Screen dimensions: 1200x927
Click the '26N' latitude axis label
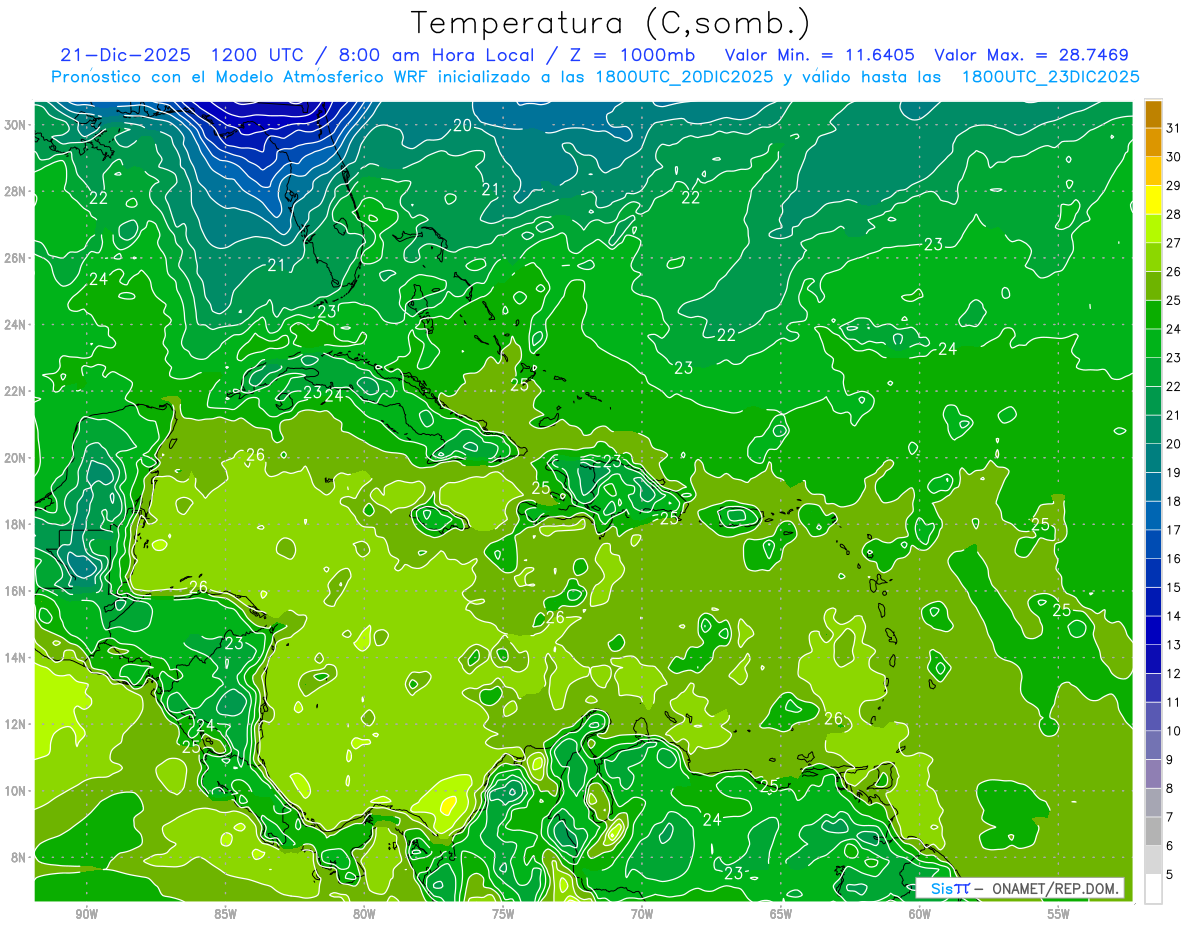tap(17, 258)
